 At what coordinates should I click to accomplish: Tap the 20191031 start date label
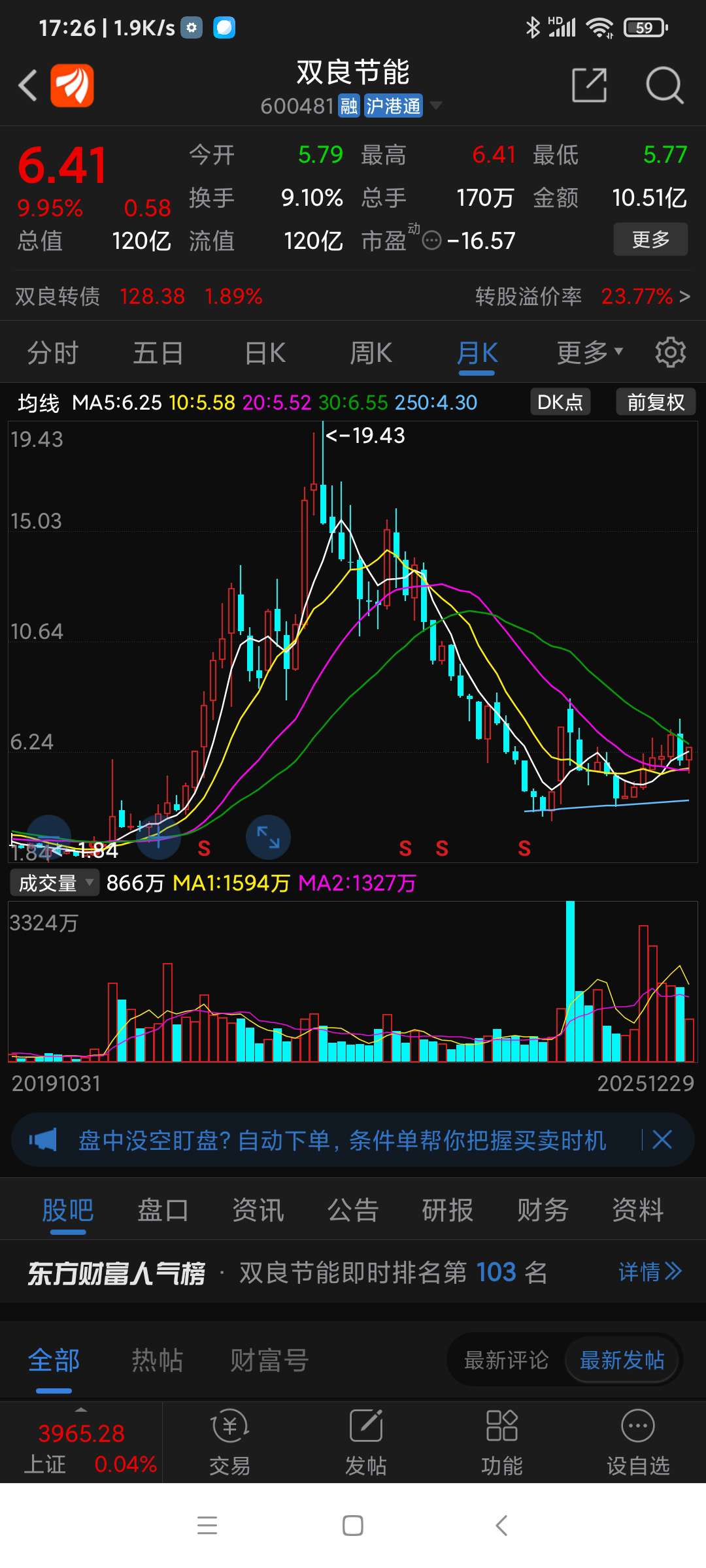(x=56, y=1083)
